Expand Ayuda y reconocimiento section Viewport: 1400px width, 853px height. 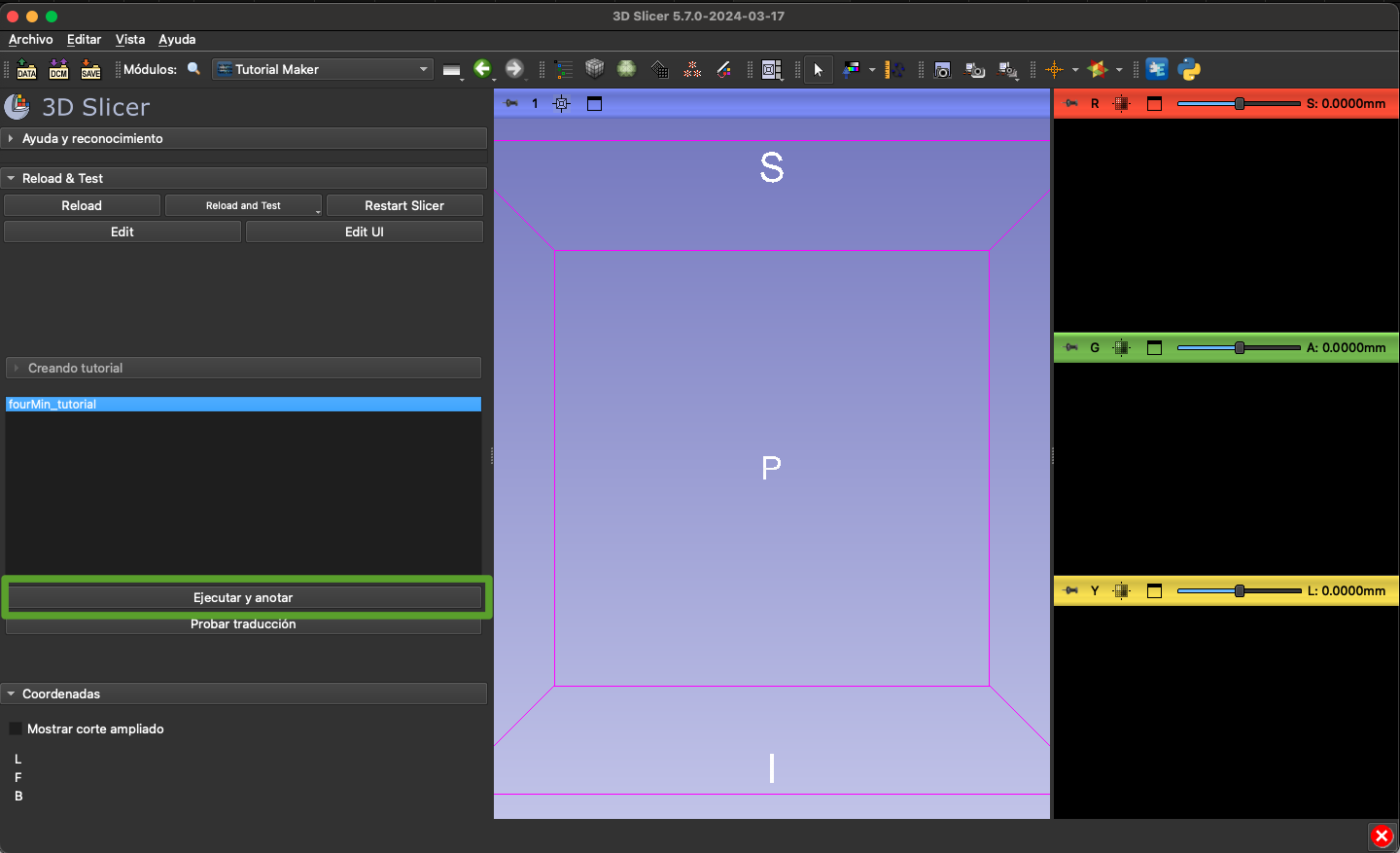tap(244, 138)
